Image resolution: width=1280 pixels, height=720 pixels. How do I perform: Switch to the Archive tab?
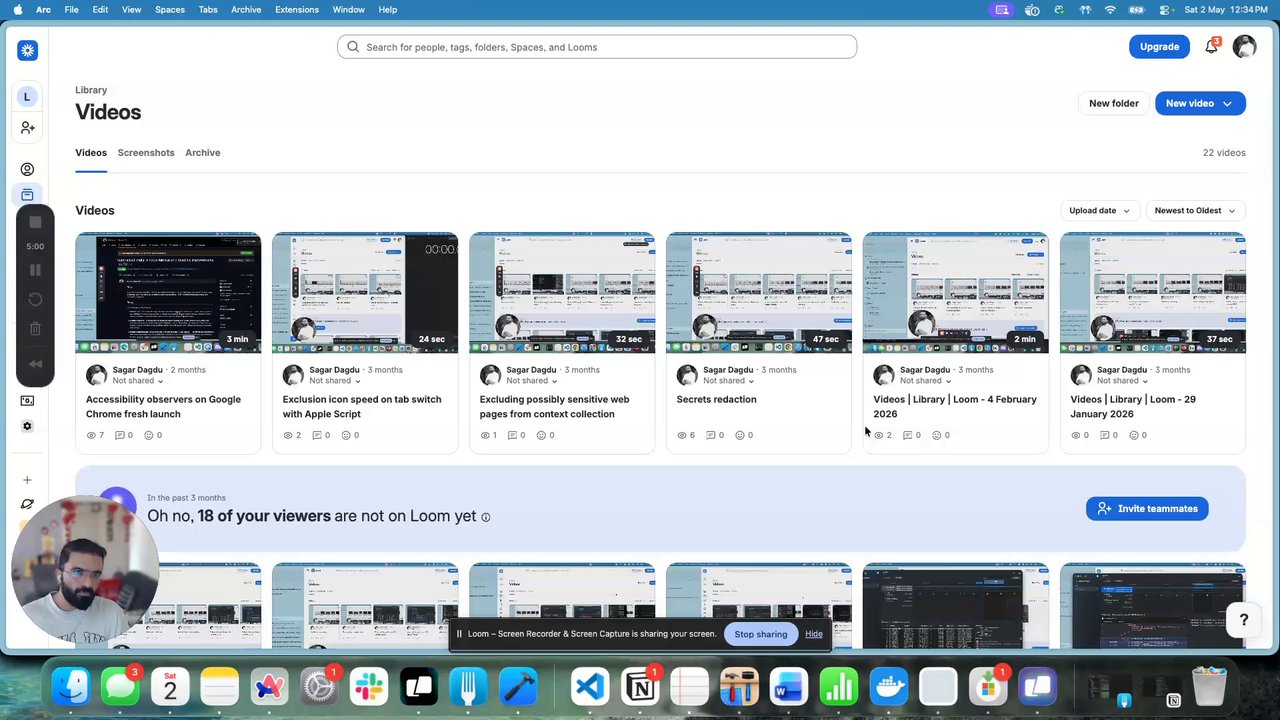(x=203, y=153)
